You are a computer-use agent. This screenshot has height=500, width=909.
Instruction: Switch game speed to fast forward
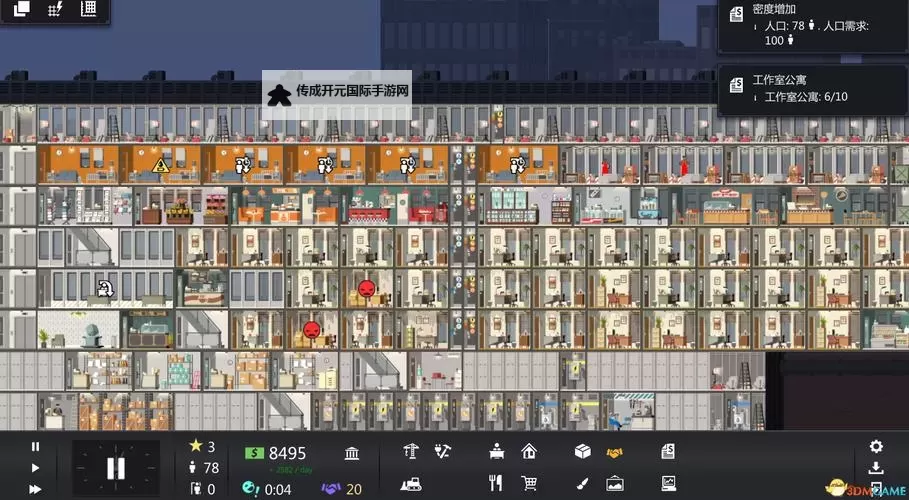[35, 489]
